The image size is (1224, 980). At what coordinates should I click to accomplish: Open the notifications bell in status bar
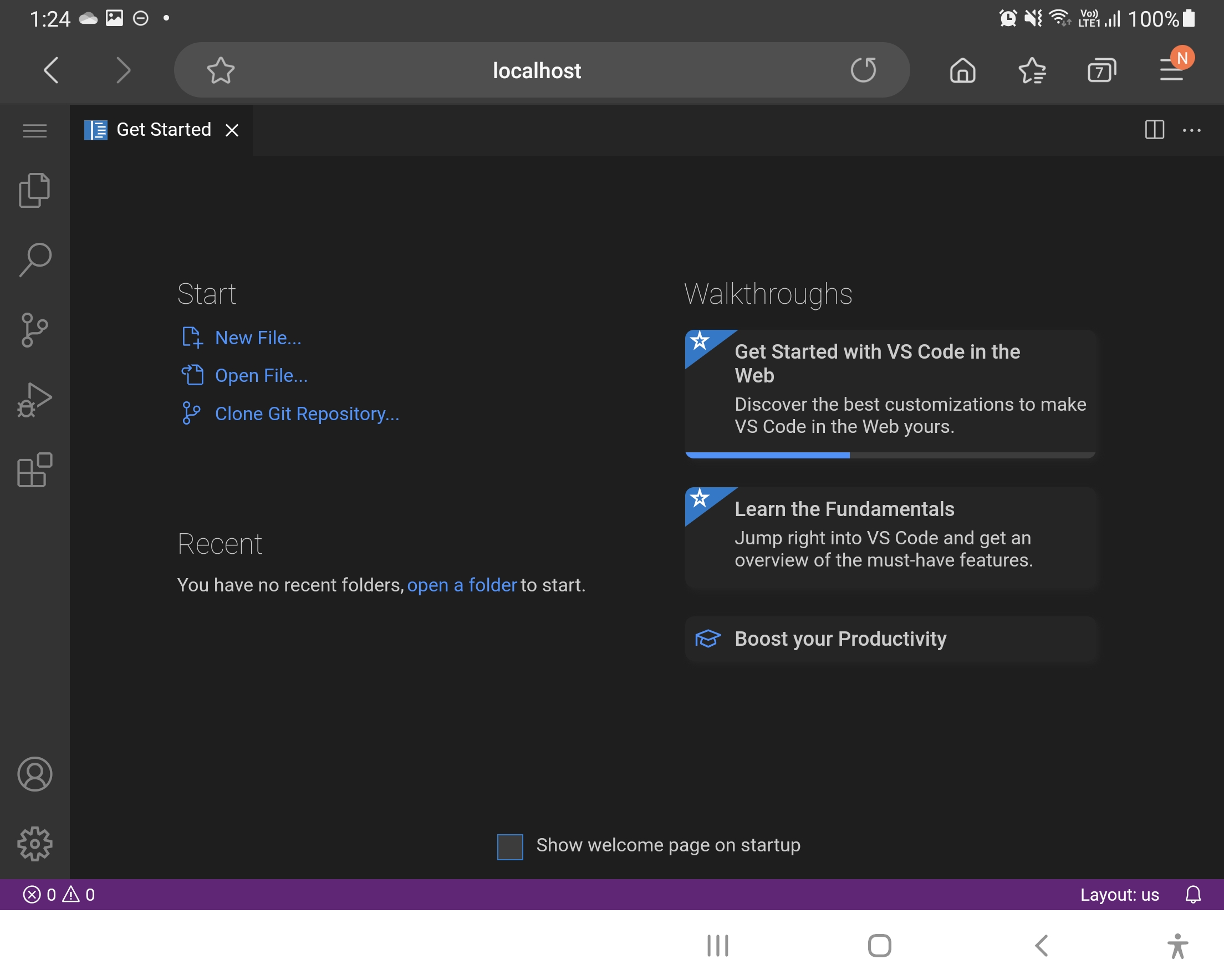tap(1193, 894)
